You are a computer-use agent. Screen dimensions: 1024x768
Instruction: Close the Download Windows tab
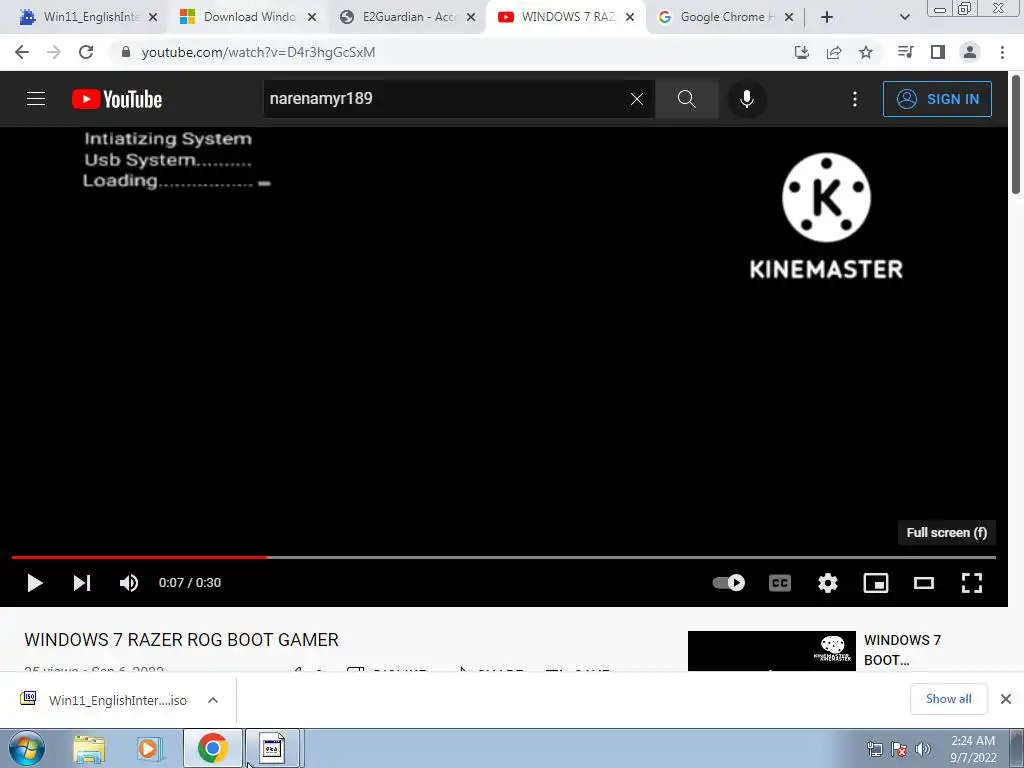(x=312, y=17)
